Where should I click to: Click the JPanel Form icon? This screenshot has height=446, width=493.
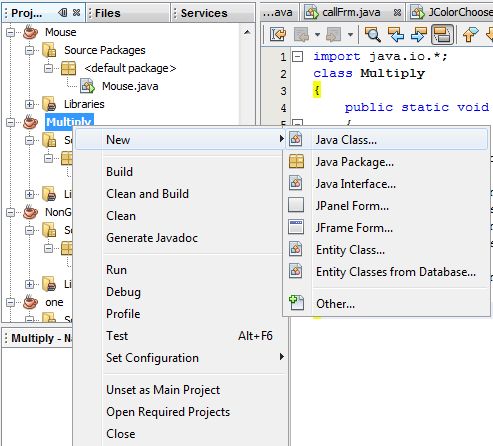coord(296,205)
